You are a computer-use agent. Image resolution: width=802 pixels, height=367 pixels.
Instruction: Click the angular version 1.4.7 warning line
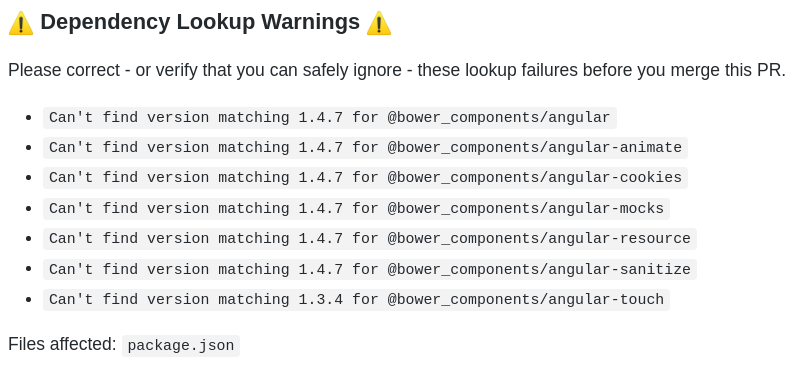point(330,118)
